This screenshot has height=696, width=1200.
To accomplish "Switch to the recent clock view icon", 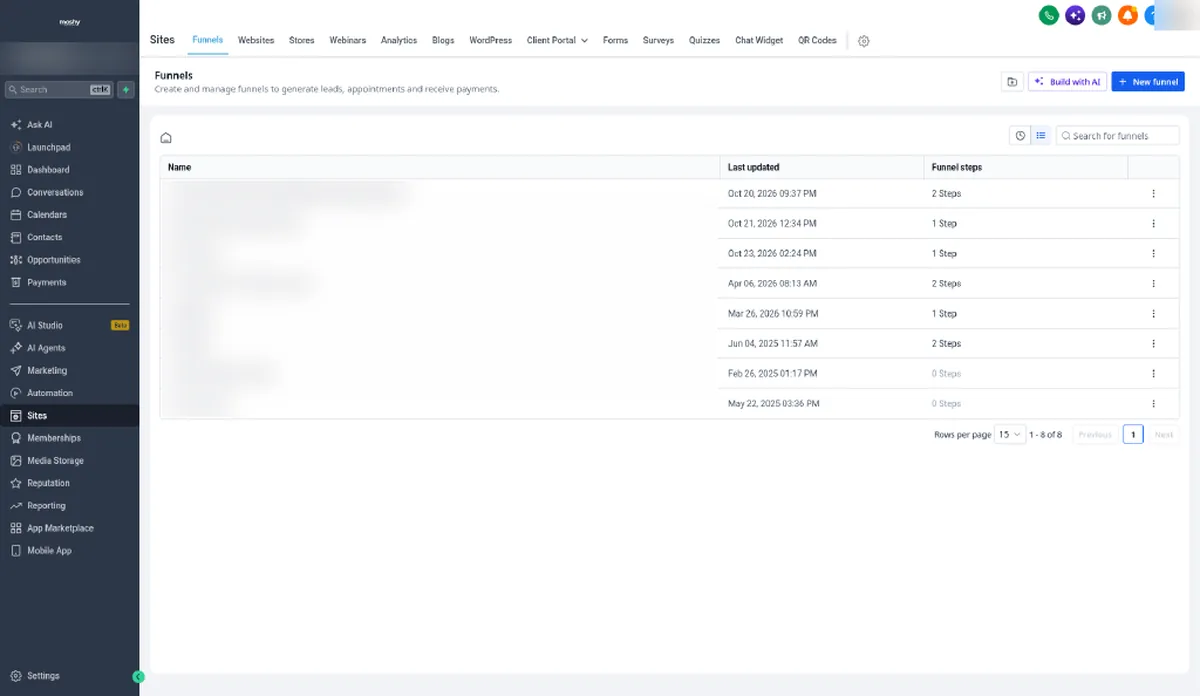I will tap(1020, 136).
